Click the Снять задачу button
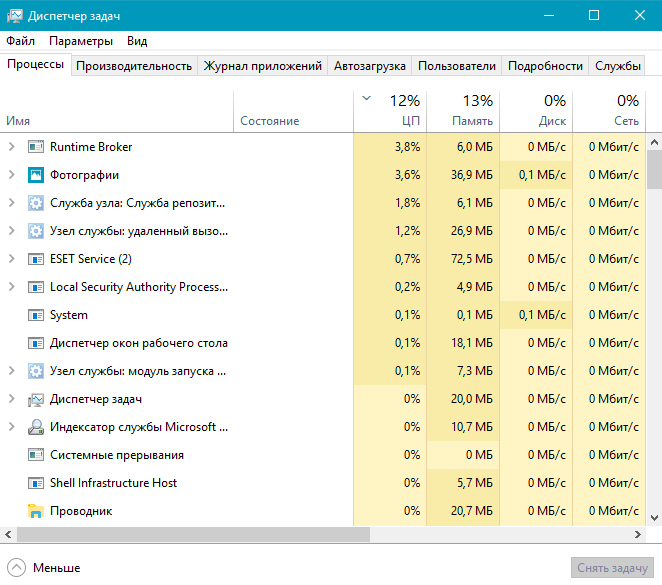This screenshot has height=585, width=662. 612,567
